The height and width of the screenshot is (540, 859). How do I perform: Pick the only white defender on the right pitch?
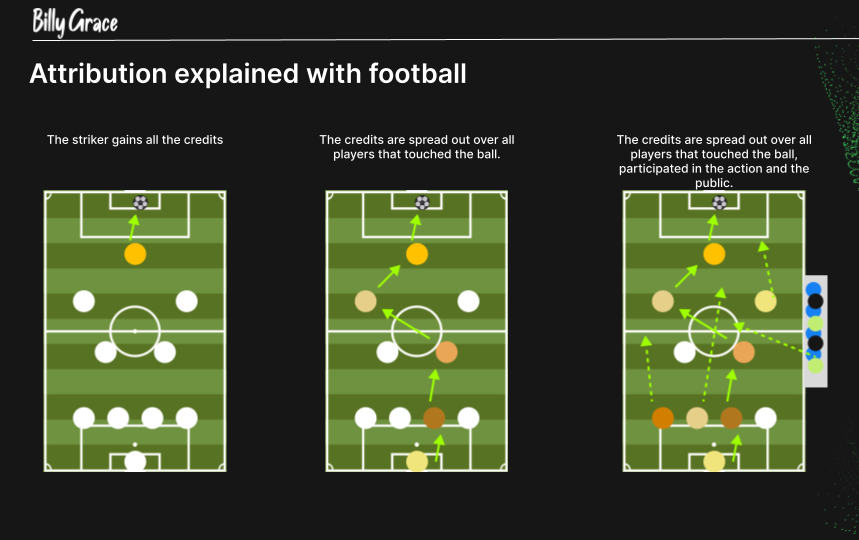pos(766,418)
